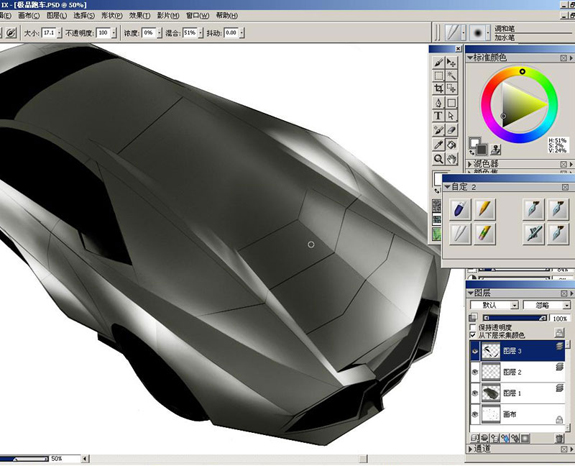Choose the yellow pencil brush in custom palette

[x=484, y=209]
